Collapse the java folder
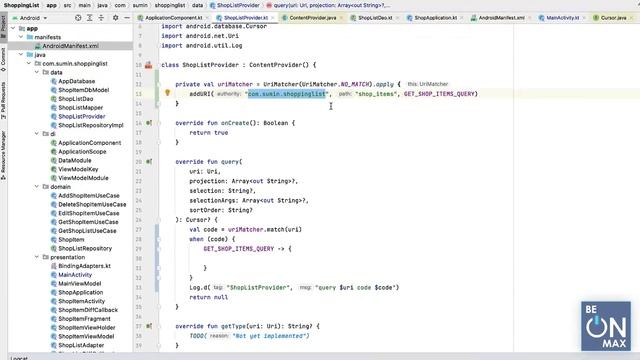 coord(21,55)
